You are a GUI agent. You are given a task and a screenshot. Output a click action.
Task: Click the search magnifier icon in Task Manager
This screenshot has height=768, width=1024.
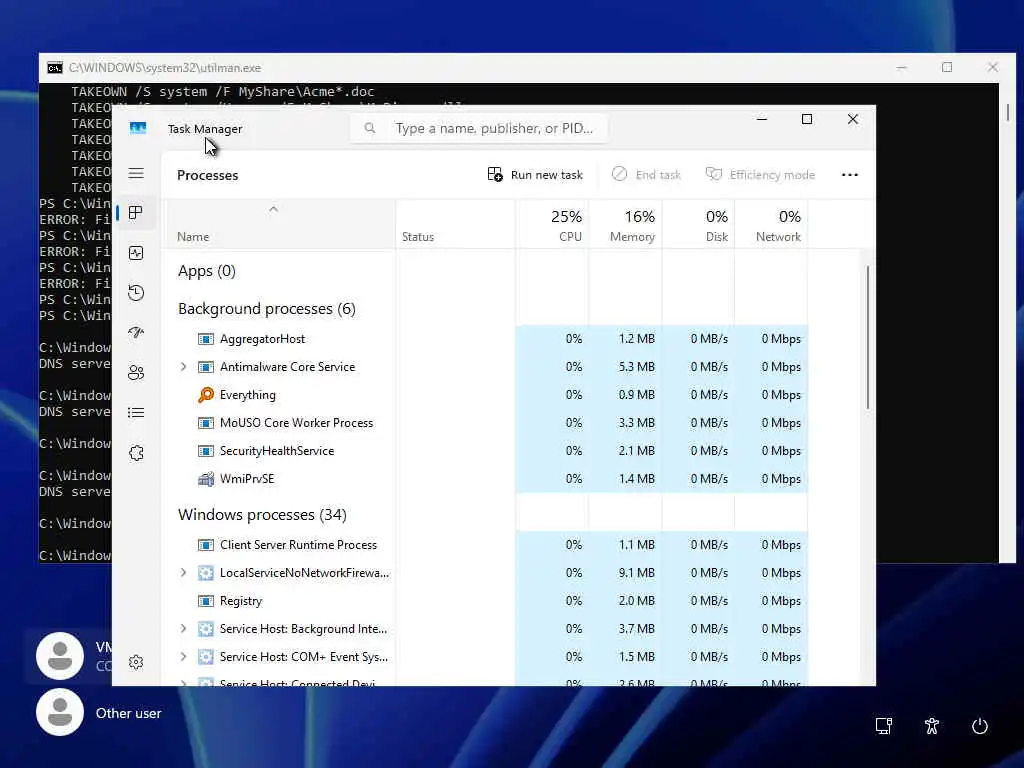[370, 128]
